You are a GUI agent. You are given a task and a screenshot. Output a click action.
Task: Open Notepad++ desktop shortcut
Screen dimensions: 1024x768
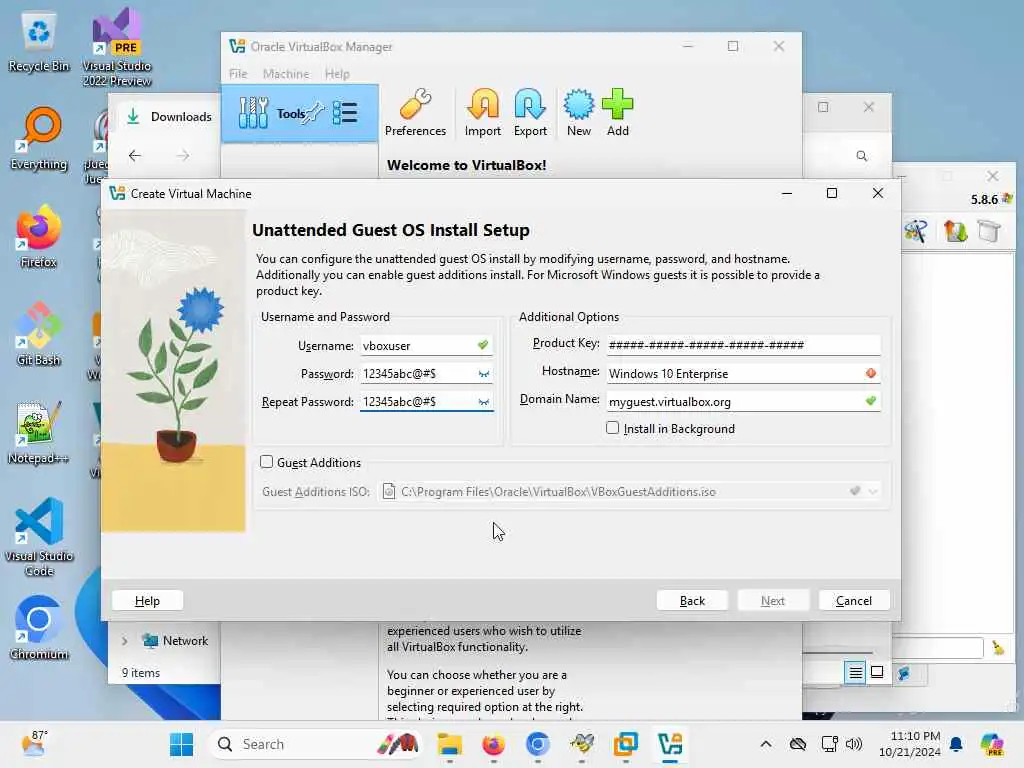pos(39,432)
